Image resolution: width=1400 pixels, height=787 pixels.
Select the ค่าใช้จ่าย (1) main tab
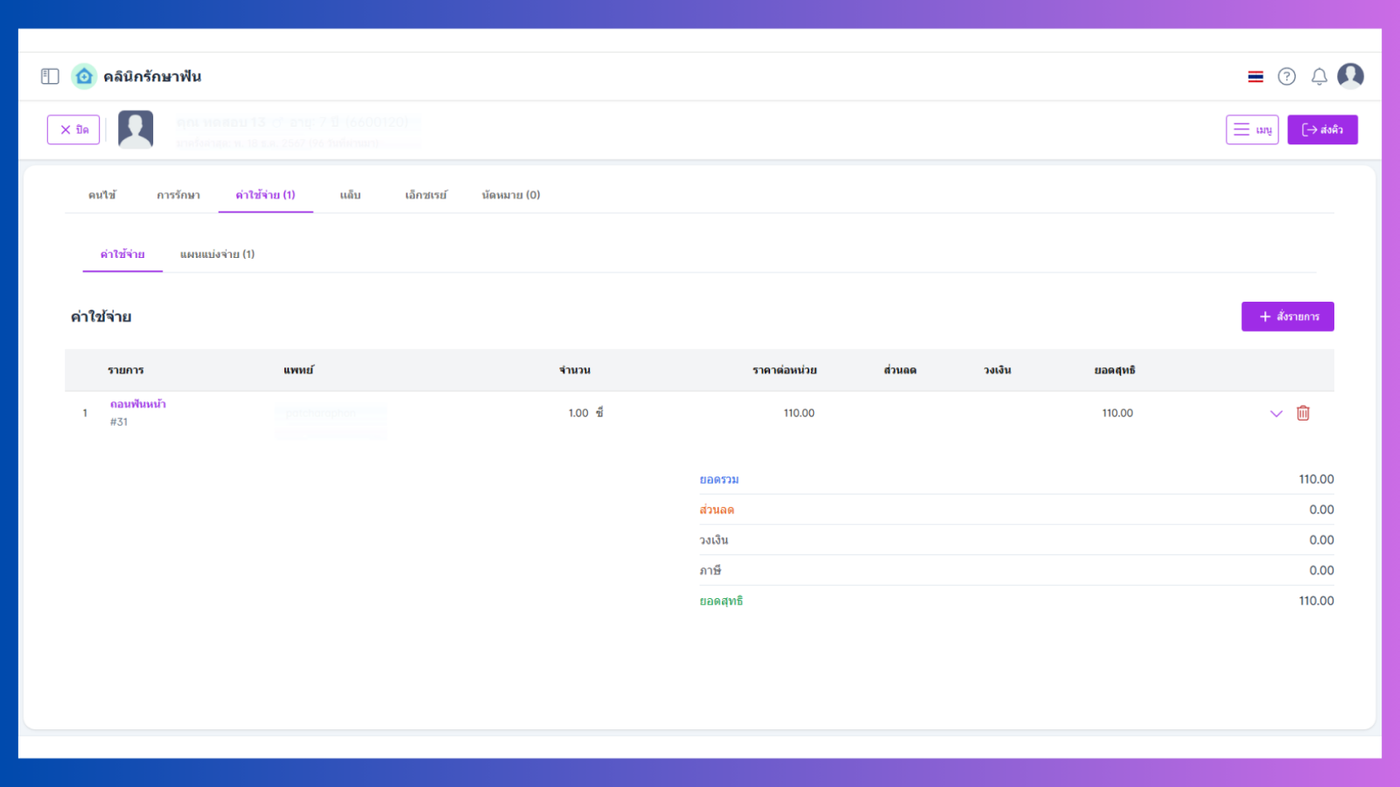265,195
